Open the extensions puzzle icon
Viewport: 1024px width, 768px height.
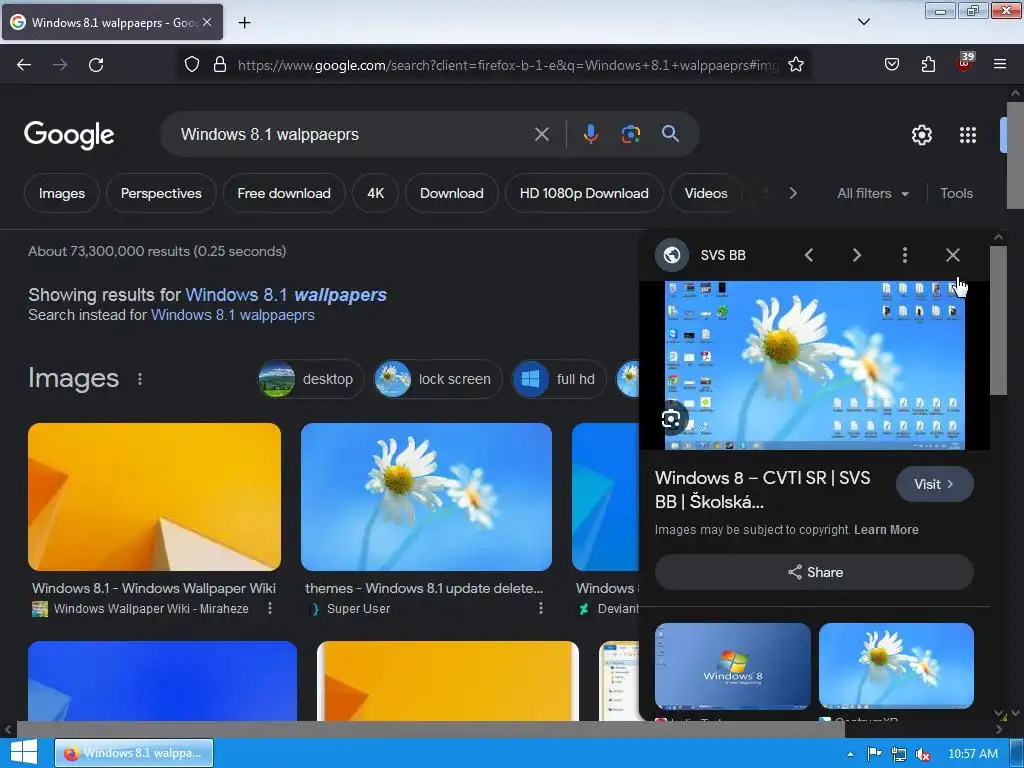[928, 65]
